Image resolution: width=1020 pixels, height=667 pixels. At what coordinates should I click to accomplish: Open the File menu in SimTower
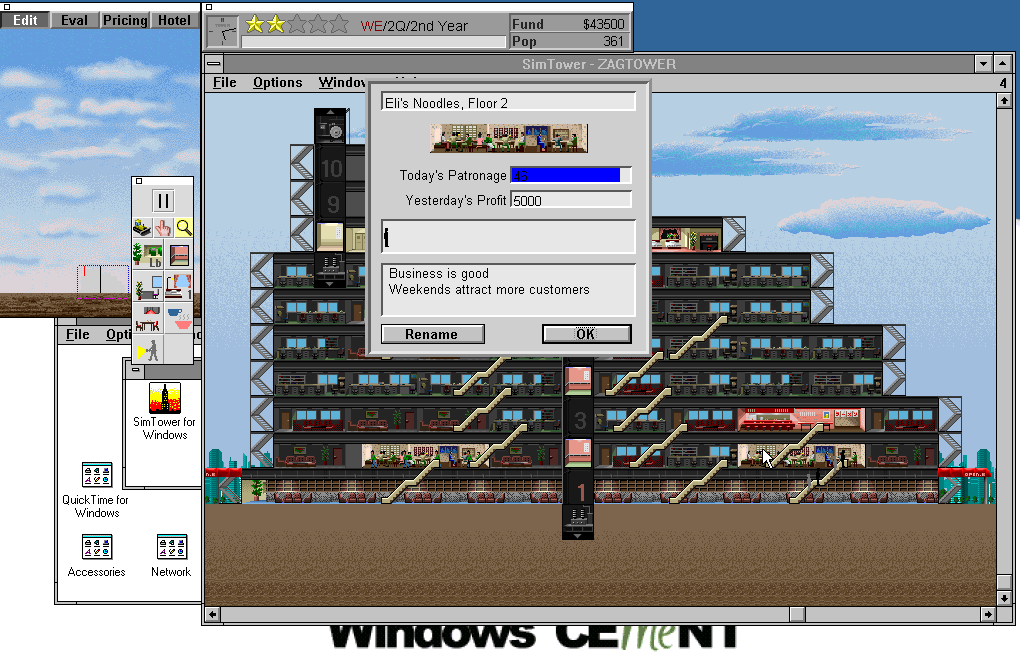pyautogui.click(x=224, y=83)
